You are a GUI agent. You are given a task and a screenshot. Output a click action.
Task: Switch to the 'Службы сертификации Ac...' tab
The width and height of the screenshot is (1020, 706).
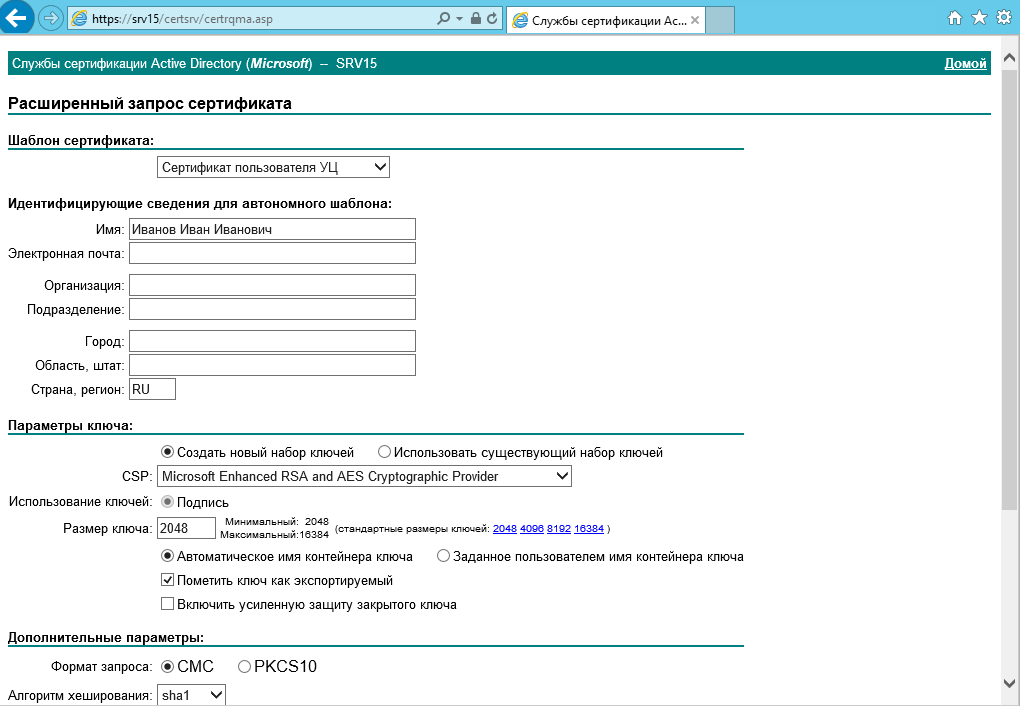606,20
